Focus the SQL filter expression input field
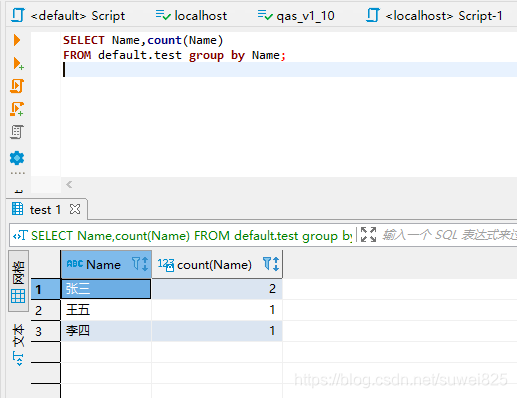This screenshot has width=517, height=398. coord(449,235)
